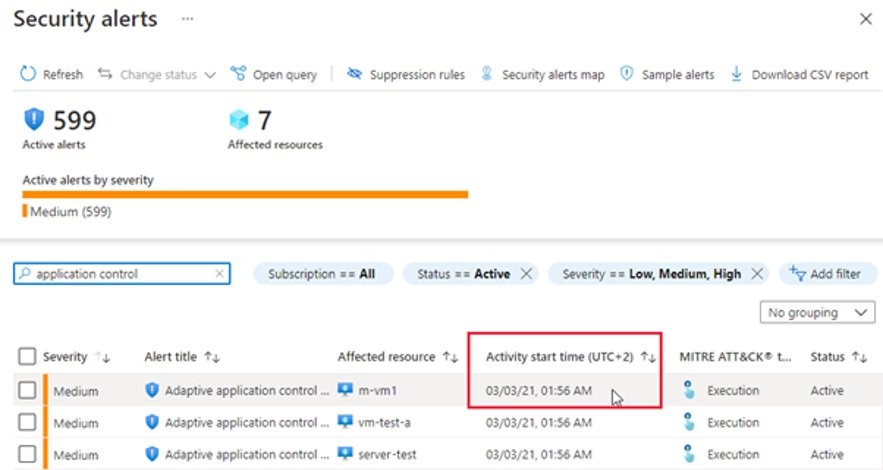Open the No grouping dropdown
The width and height of the screenshot is (883, 470).
(x=817, y=312)
